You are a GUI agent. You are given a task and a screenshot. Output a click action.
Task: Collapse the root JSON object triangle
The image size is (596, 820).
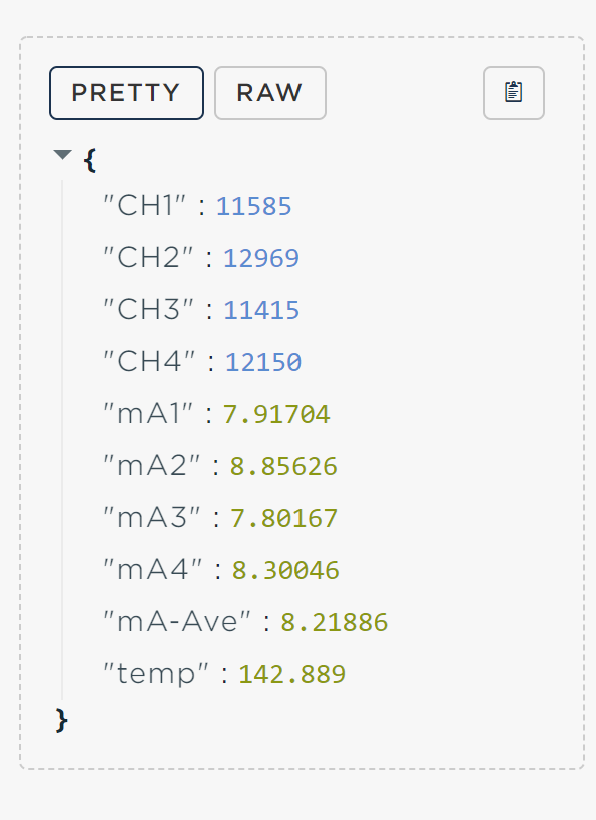click(63, 155)
